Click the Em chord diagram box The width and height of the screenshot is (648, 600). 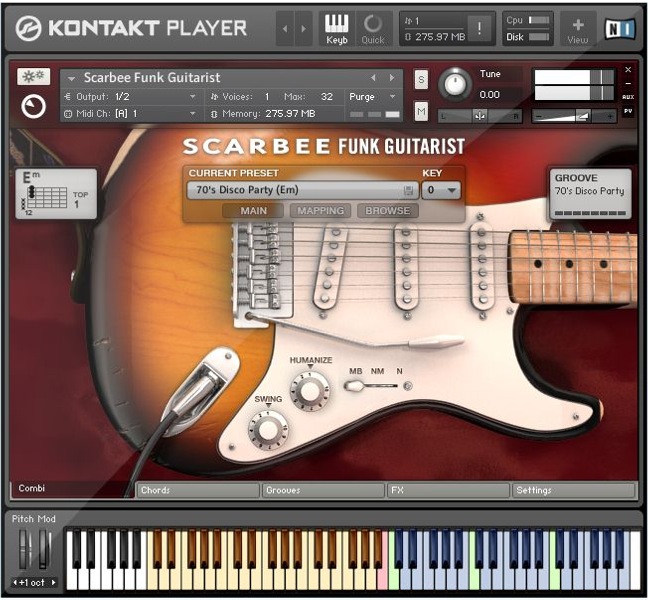(x=56, y=193)
